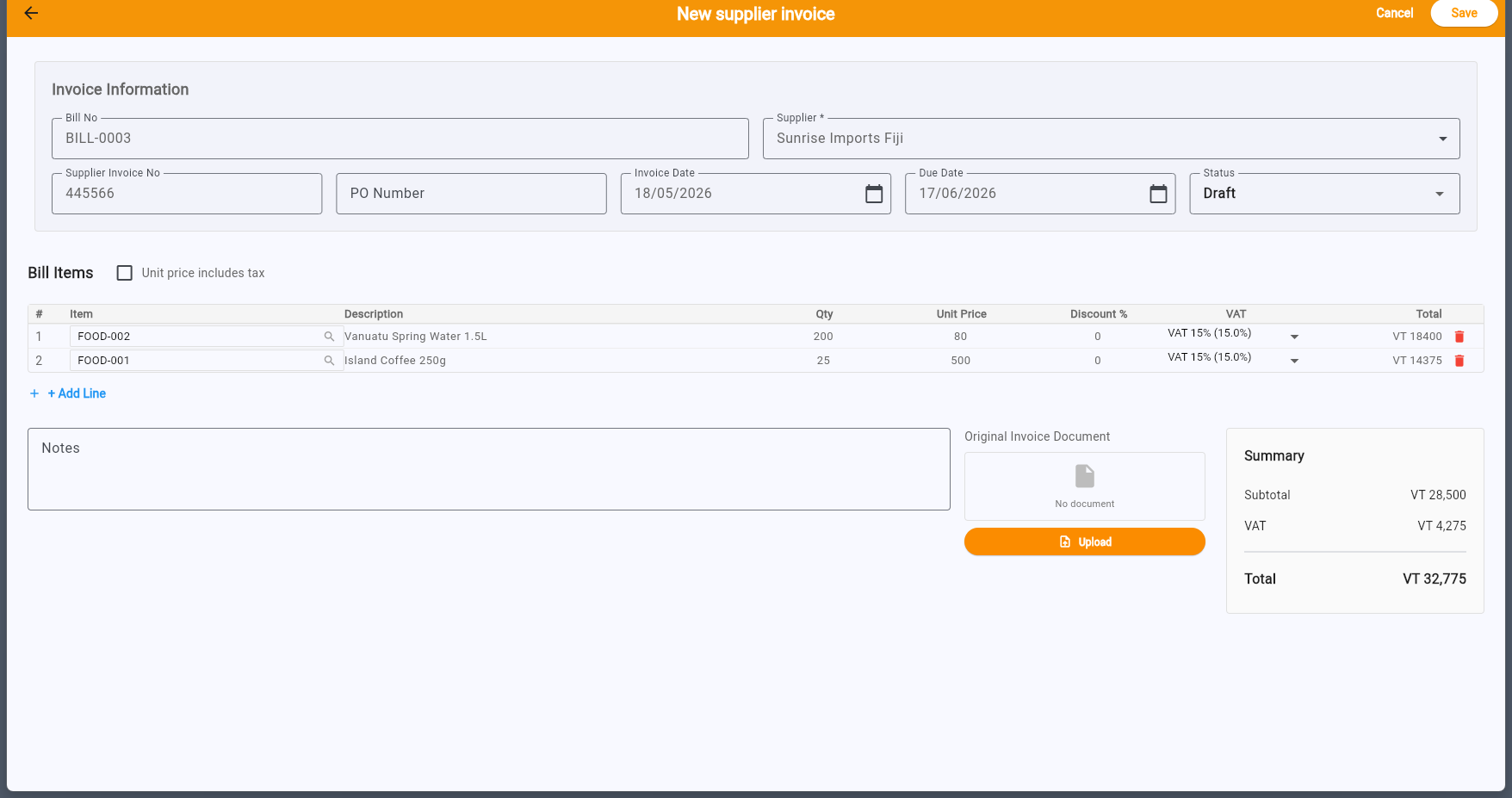Image resolution: width=1512 pixels, height=798 pixels.
Task: Open the Status dropdown showing Draft
Action: tap(1325, 194)
